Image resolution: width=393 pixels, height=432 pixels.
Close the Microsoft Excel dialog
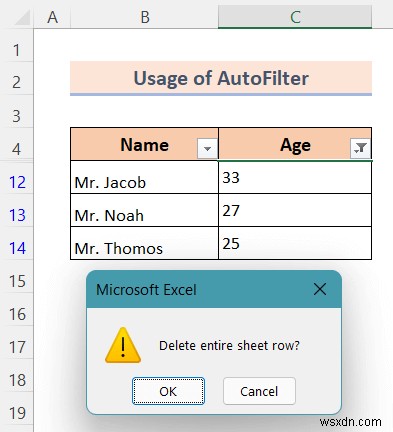click(x=320, y=289)
